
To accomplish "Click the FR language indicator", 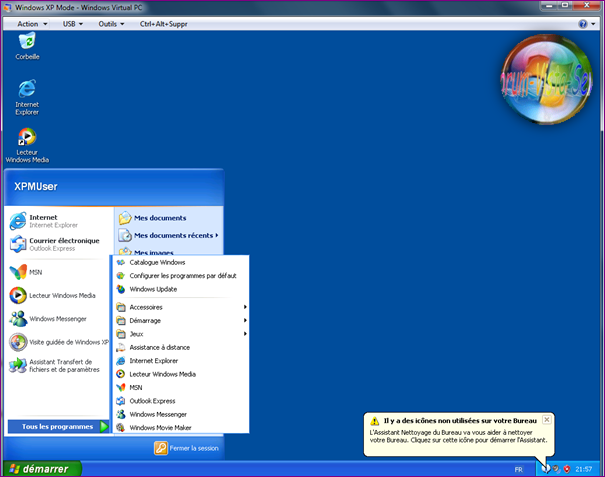I will tap(518, 469).
